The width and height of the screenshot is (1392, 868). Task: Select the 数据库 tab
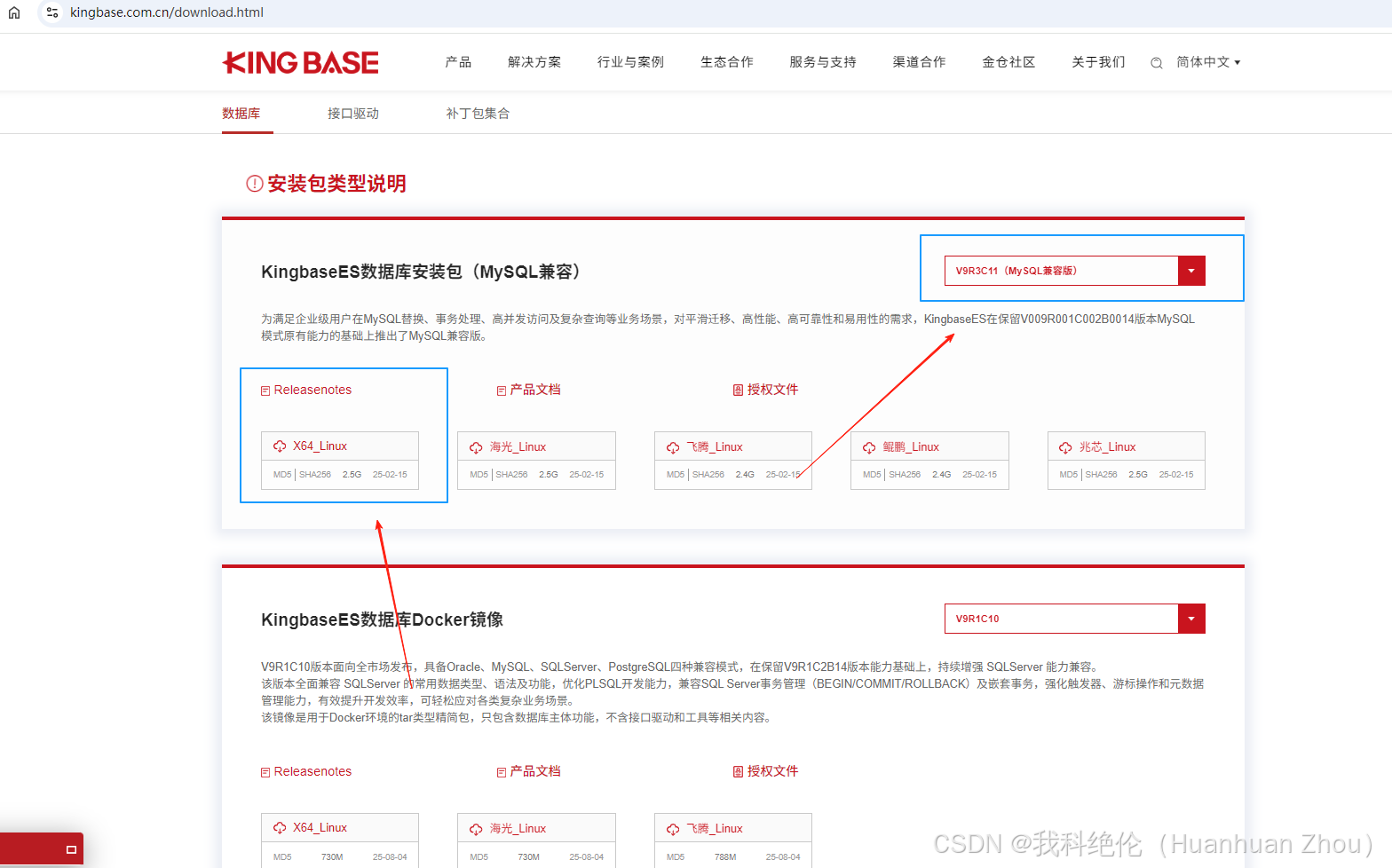click(x=241, y=114)
